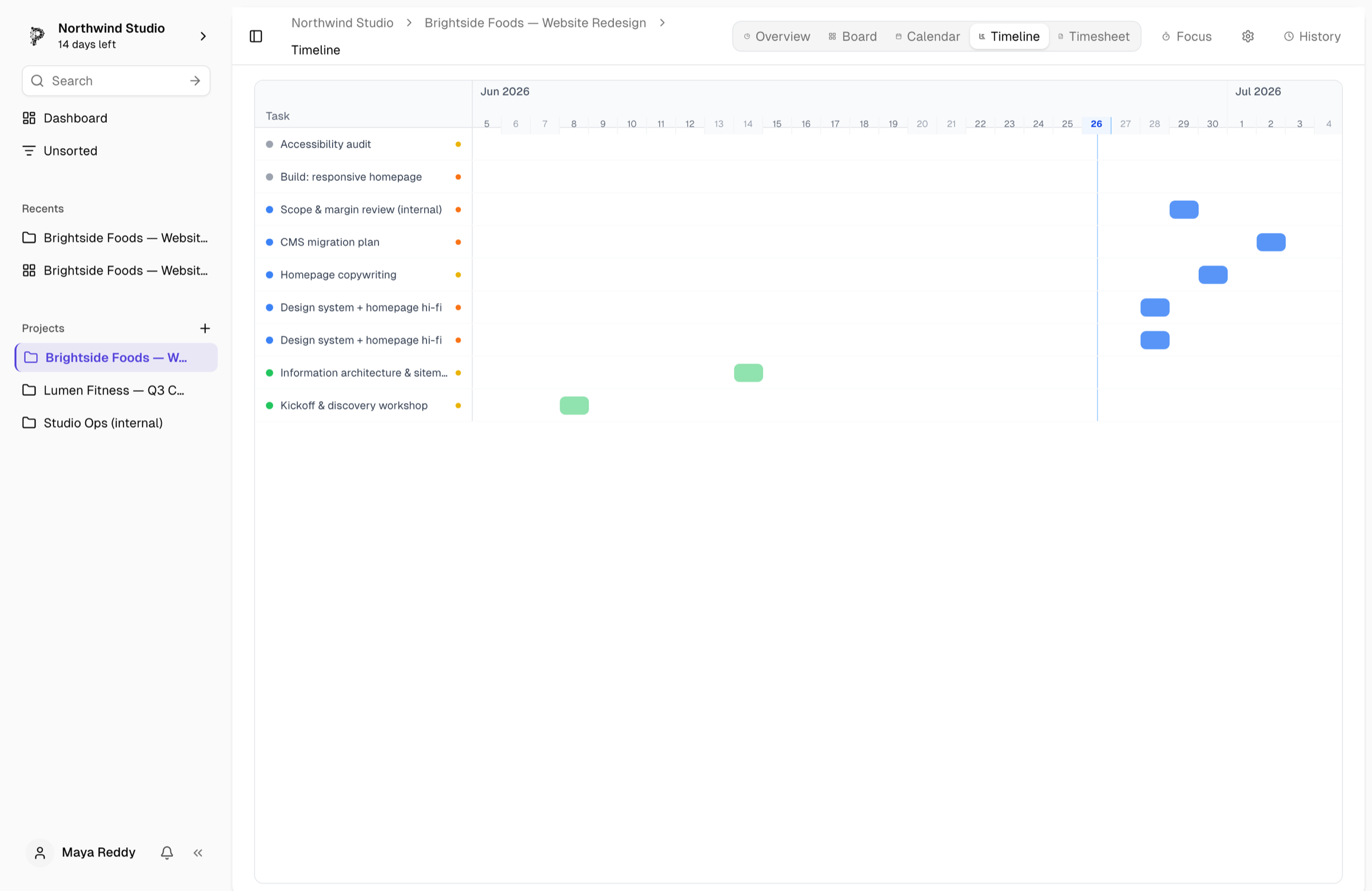The height and width of the screenshot is (891, 1372).
Task: Click the Search input field
Action: point(116,81)
